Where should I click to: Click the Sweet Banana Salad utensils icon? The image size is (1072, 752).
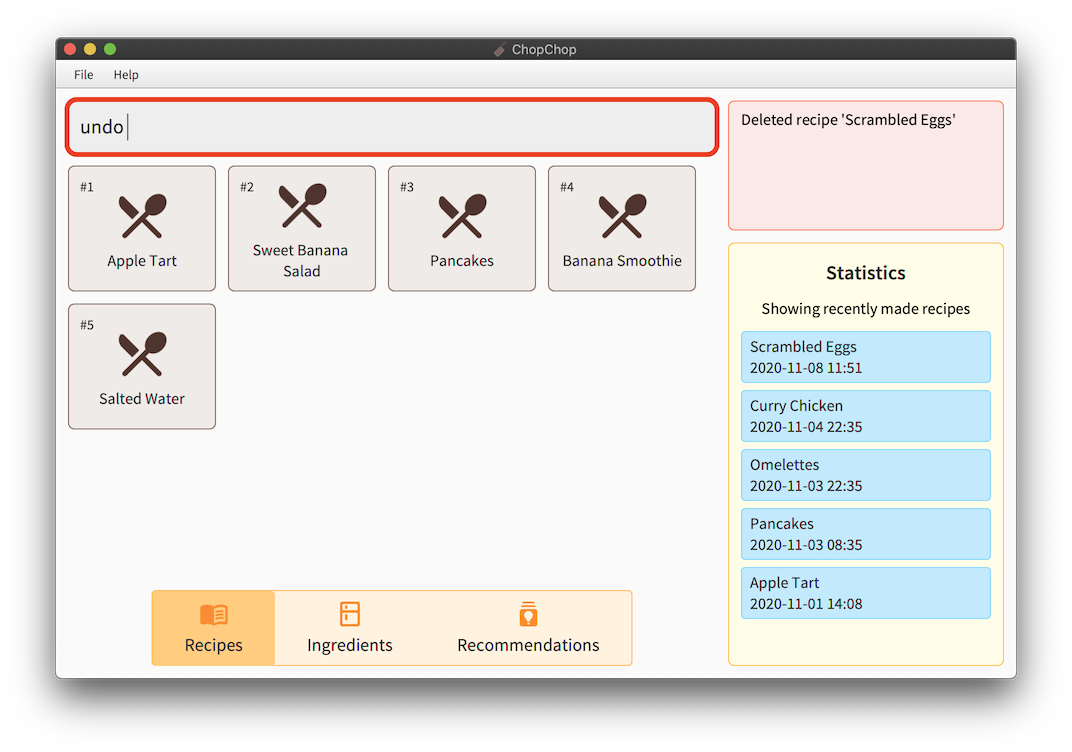302,205
